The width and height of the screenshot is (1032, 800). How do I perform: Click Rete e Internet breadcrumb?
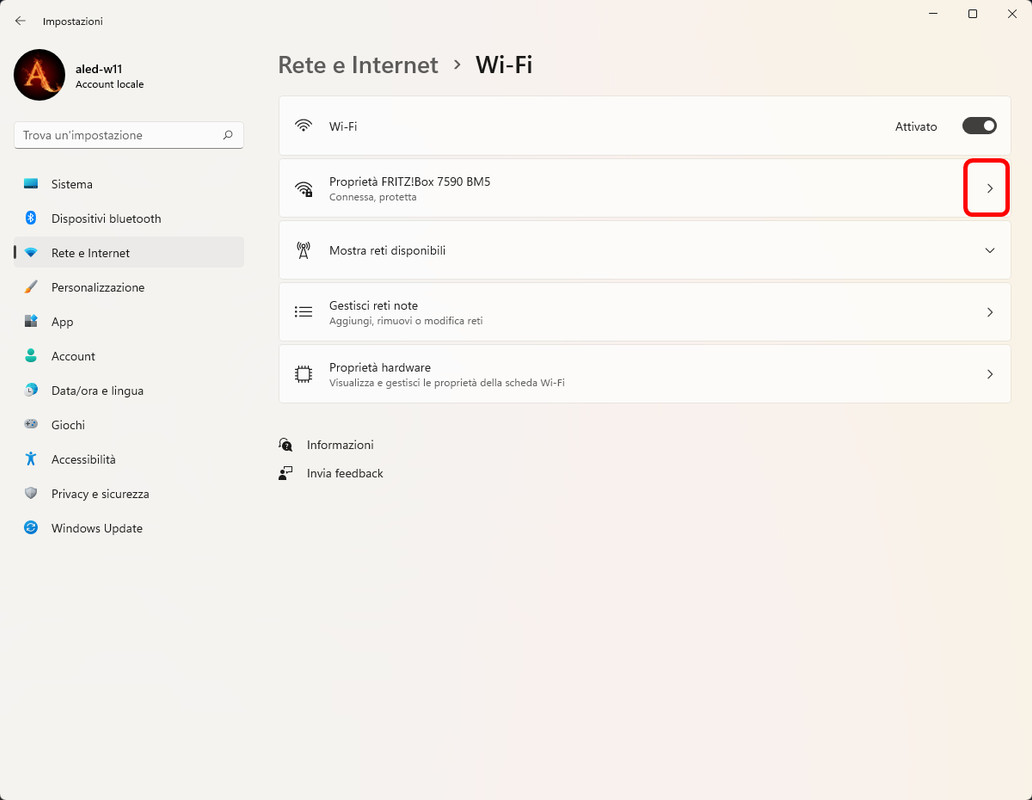click(358, 65)
